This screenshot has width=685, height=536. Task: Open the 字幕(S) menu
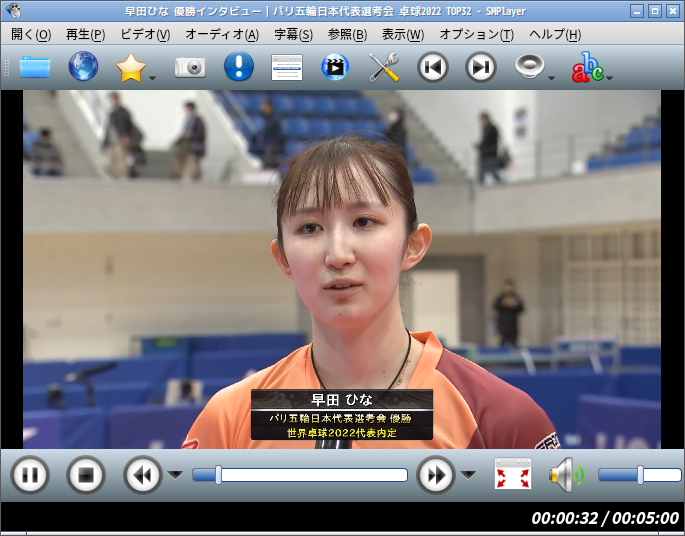[293, 35]
